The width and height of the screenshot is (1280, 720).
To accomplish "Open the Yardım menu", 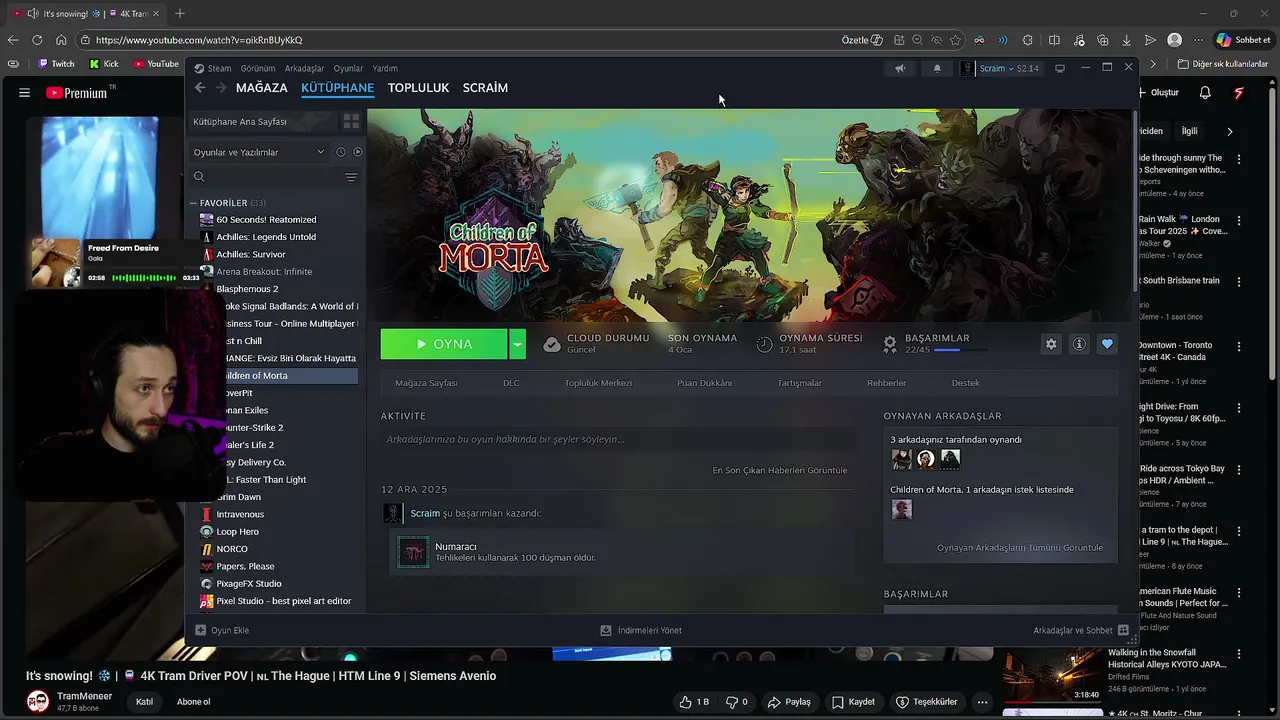I will (385, 69).
